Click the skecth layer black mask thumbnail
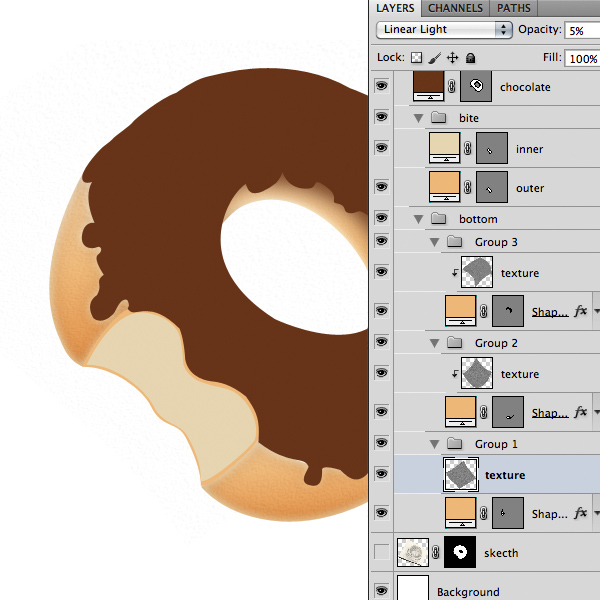The height and width of the screenshot is (600, 600). point(460,552)
